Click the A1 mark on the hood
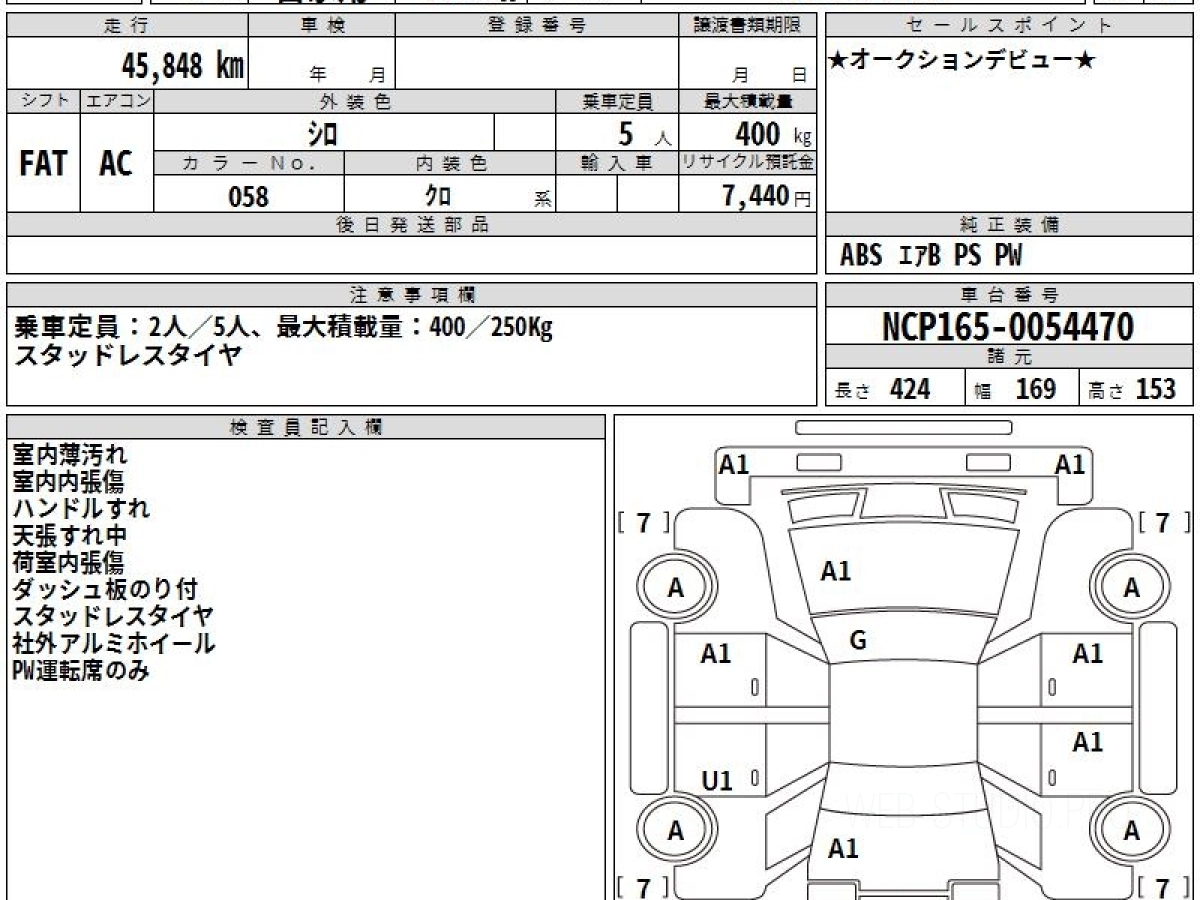Viewport: 1200px width, 900px height. 836,571
